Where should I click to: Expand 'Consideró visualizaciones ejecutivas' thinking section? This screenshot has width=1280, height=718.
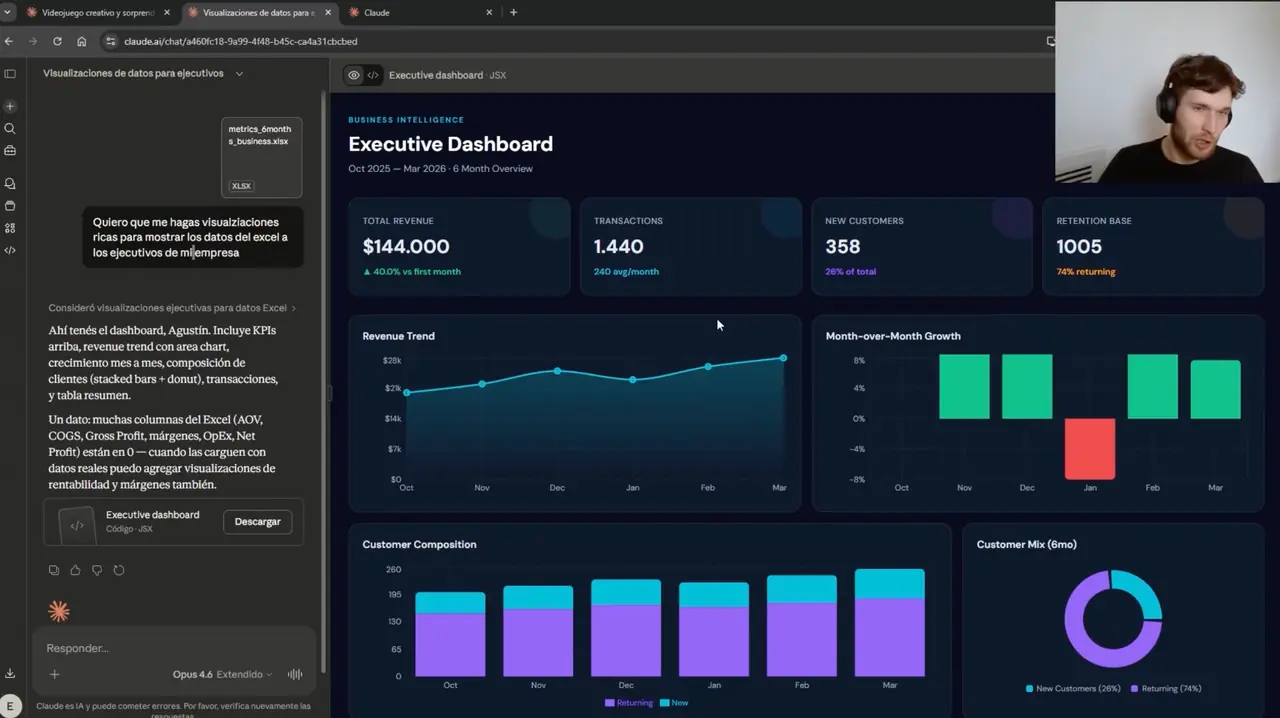tap(172, 308)
